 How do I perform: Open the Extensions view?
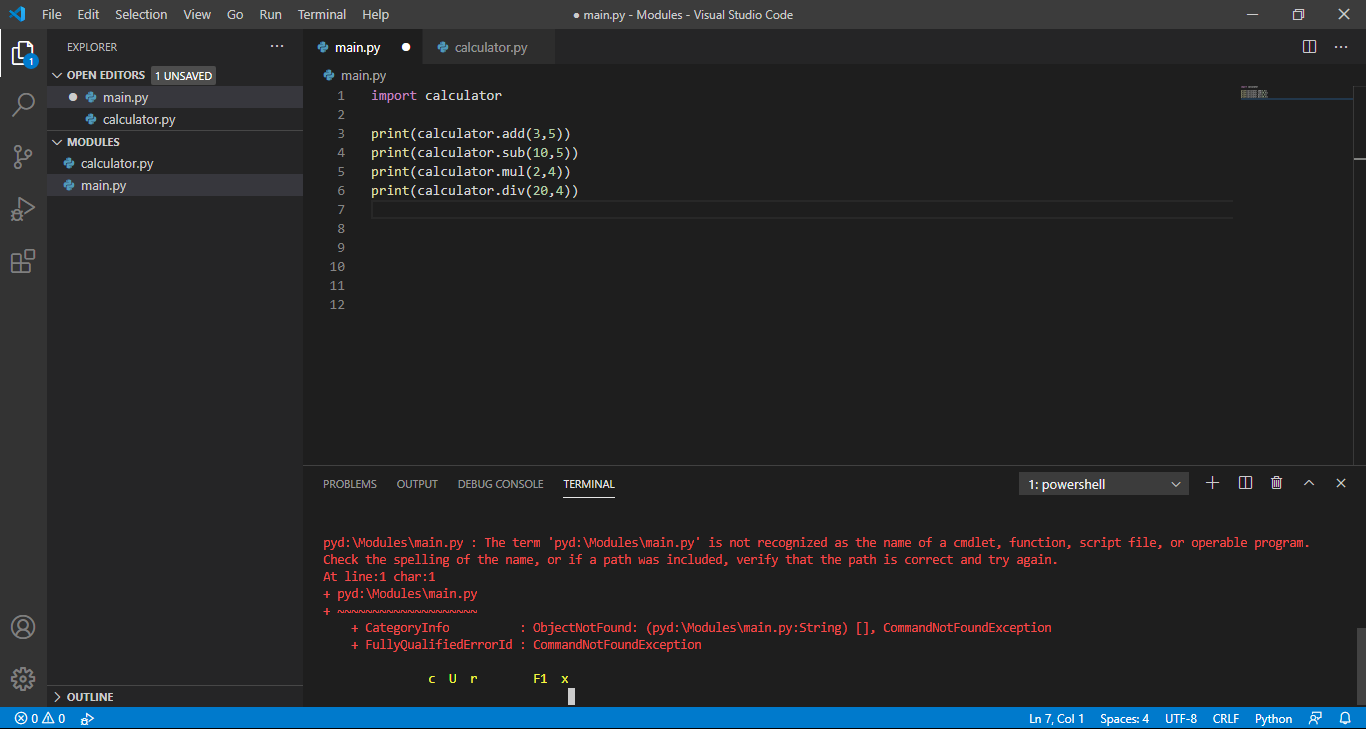coord(23,262)
